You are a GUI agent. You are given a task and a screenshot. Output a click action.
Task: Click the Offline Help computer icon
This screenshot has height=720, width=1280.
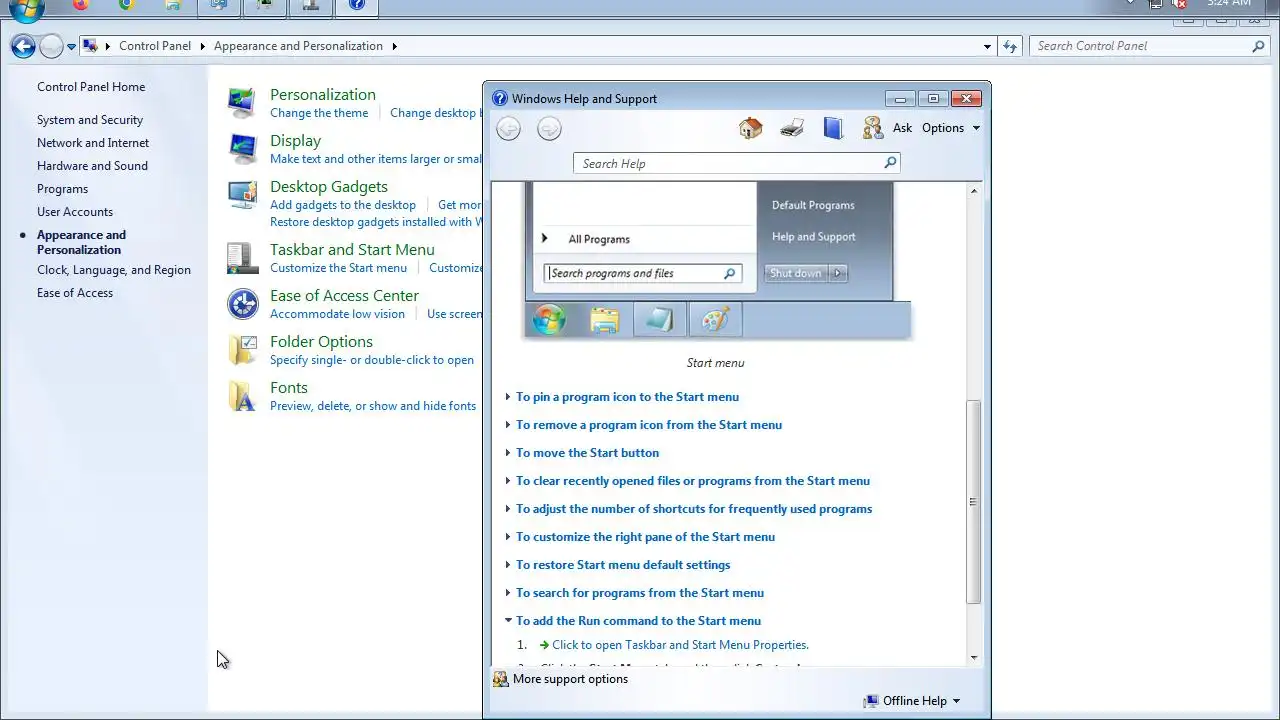click(871, 701)
